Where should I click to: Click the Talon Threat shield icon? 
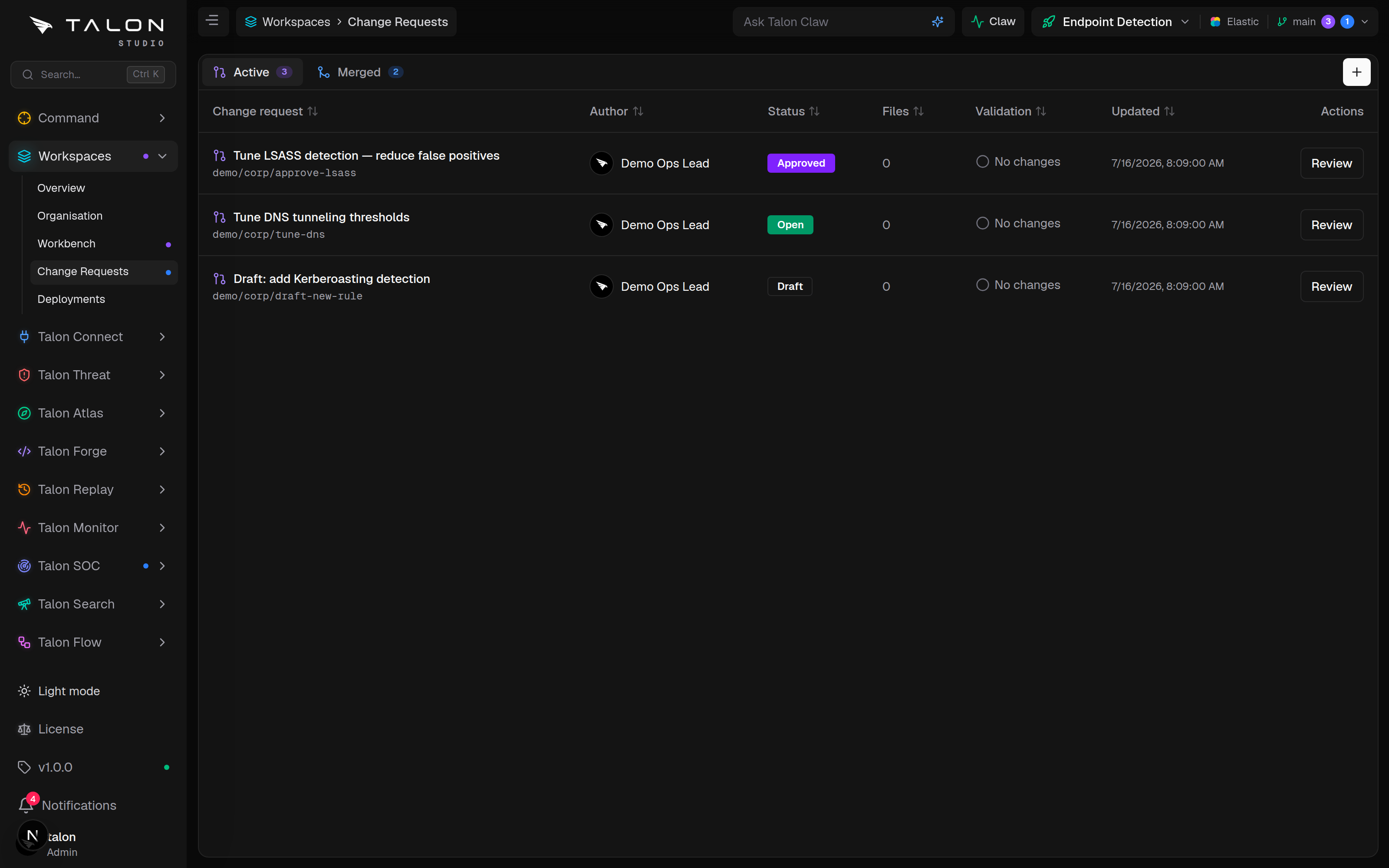tap(24, 375)
